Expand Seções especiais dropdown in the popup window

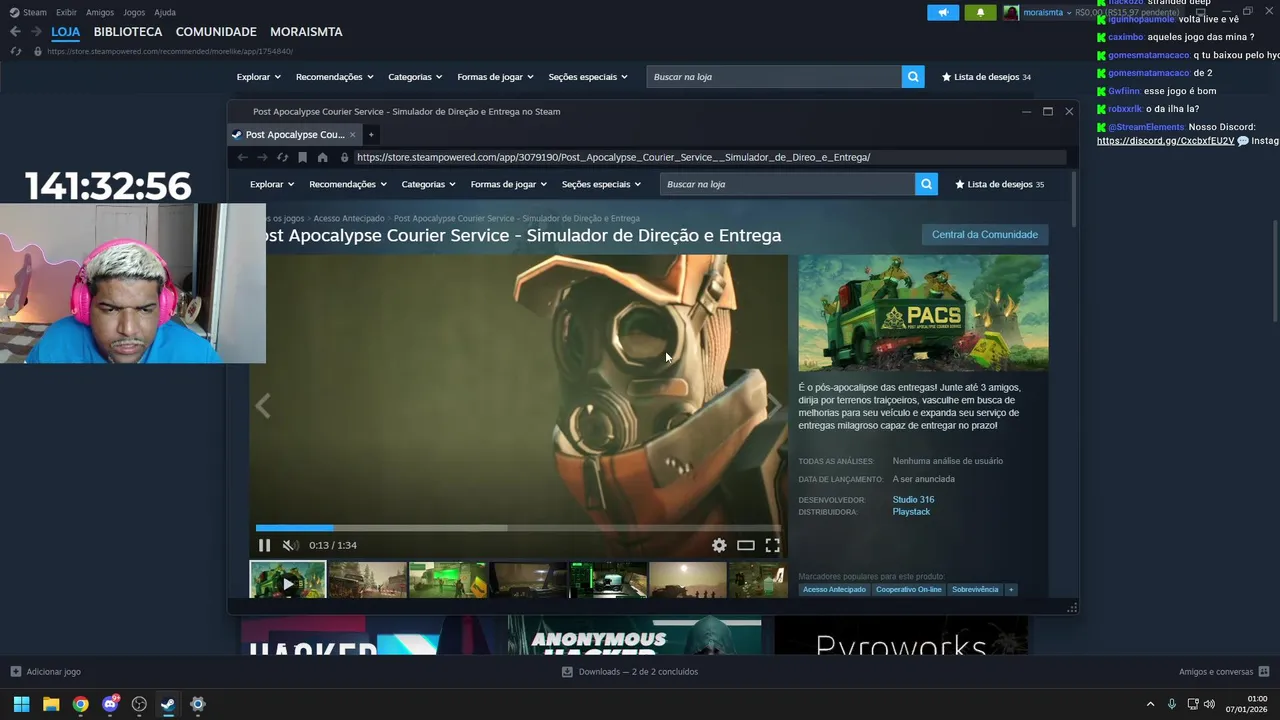click(601, 184)
